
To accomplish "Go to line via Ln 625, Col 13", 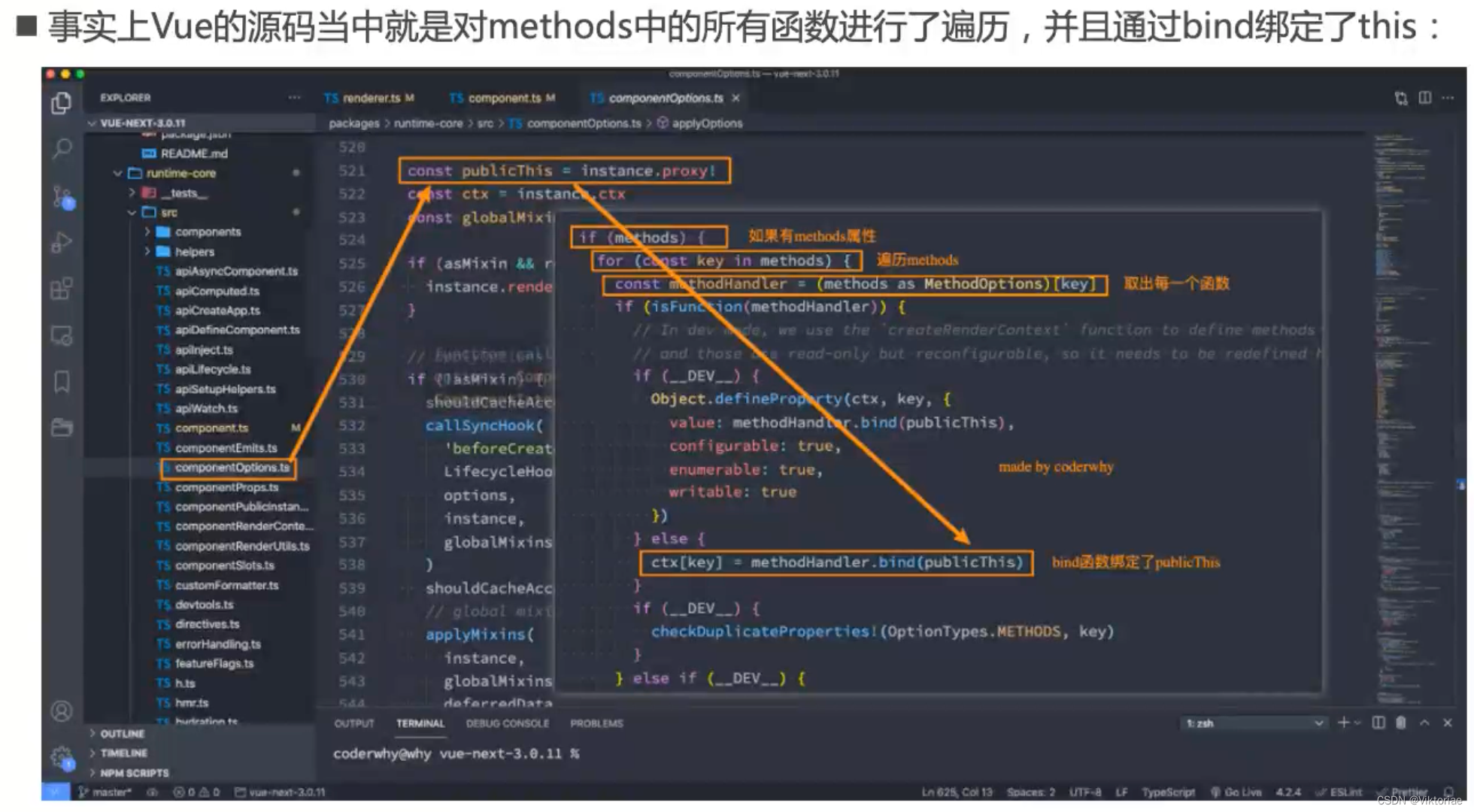I will [957, 792].
